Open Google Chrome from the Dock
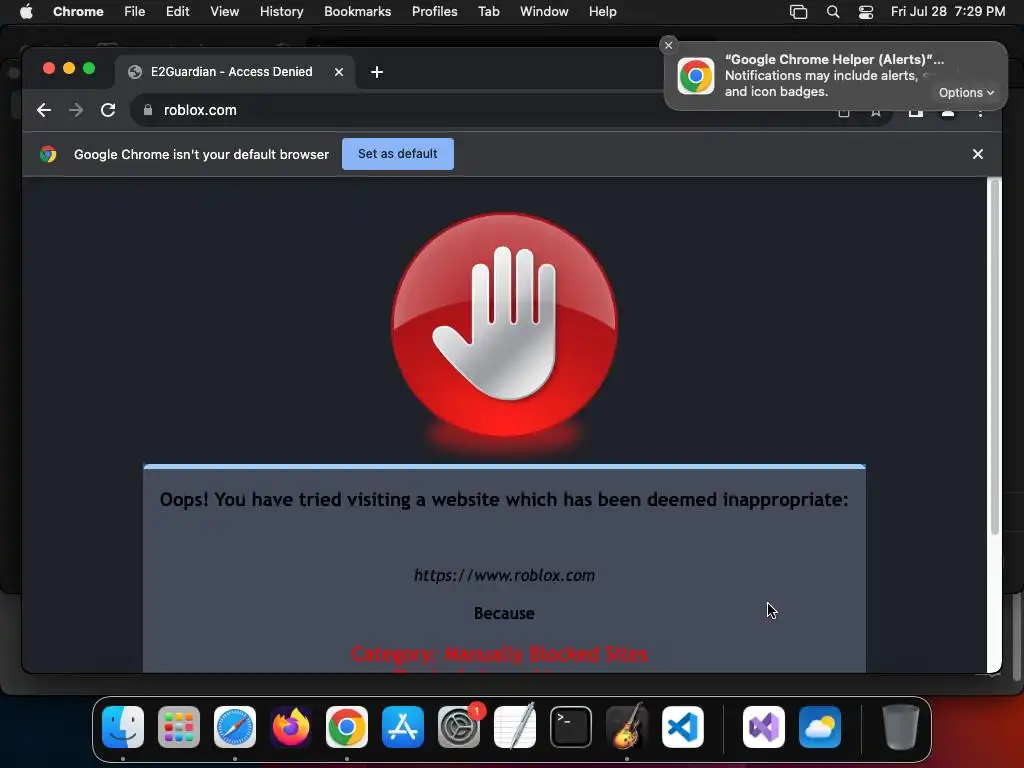Viewport: 1024px width, 768px height. click(x=347, y=727)
